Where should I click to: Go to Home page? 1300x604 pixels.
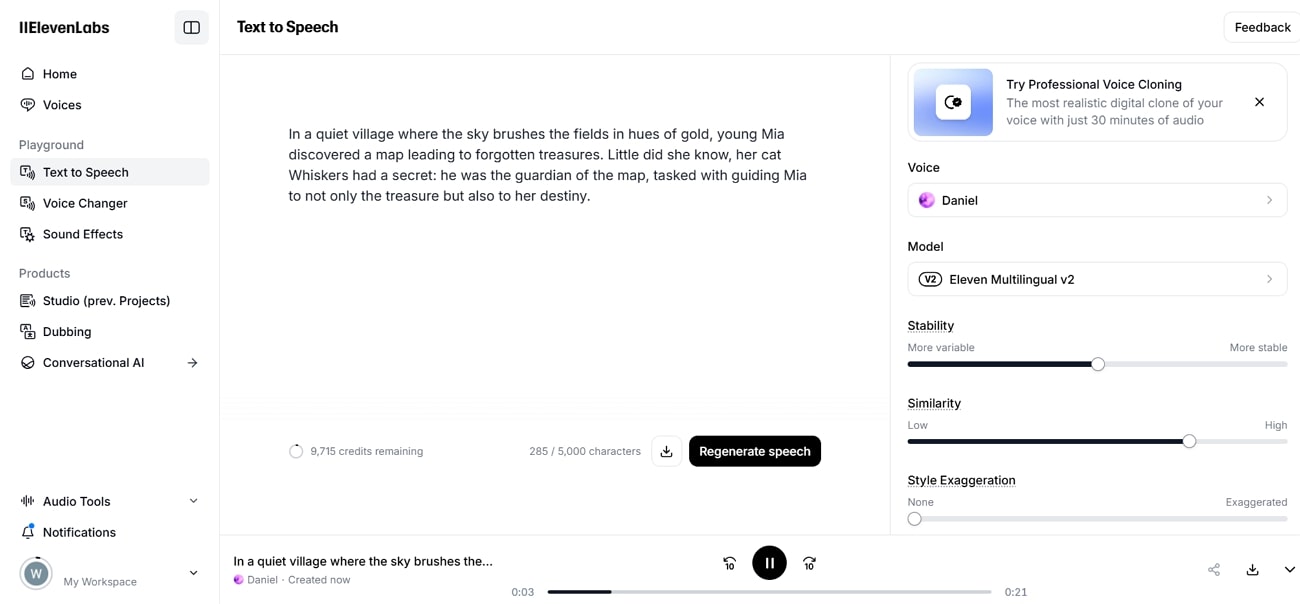pyautogui.click(x=110, y=74)
